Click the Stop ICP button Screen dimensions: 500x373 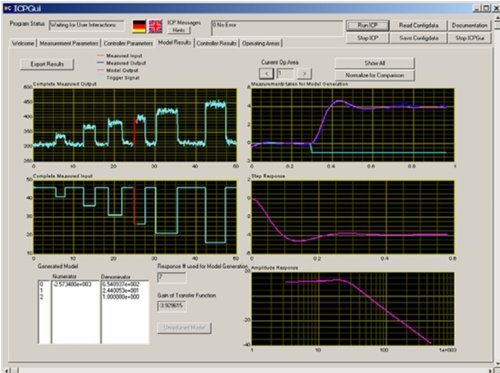pyautogui.click(x=367, y=38)
